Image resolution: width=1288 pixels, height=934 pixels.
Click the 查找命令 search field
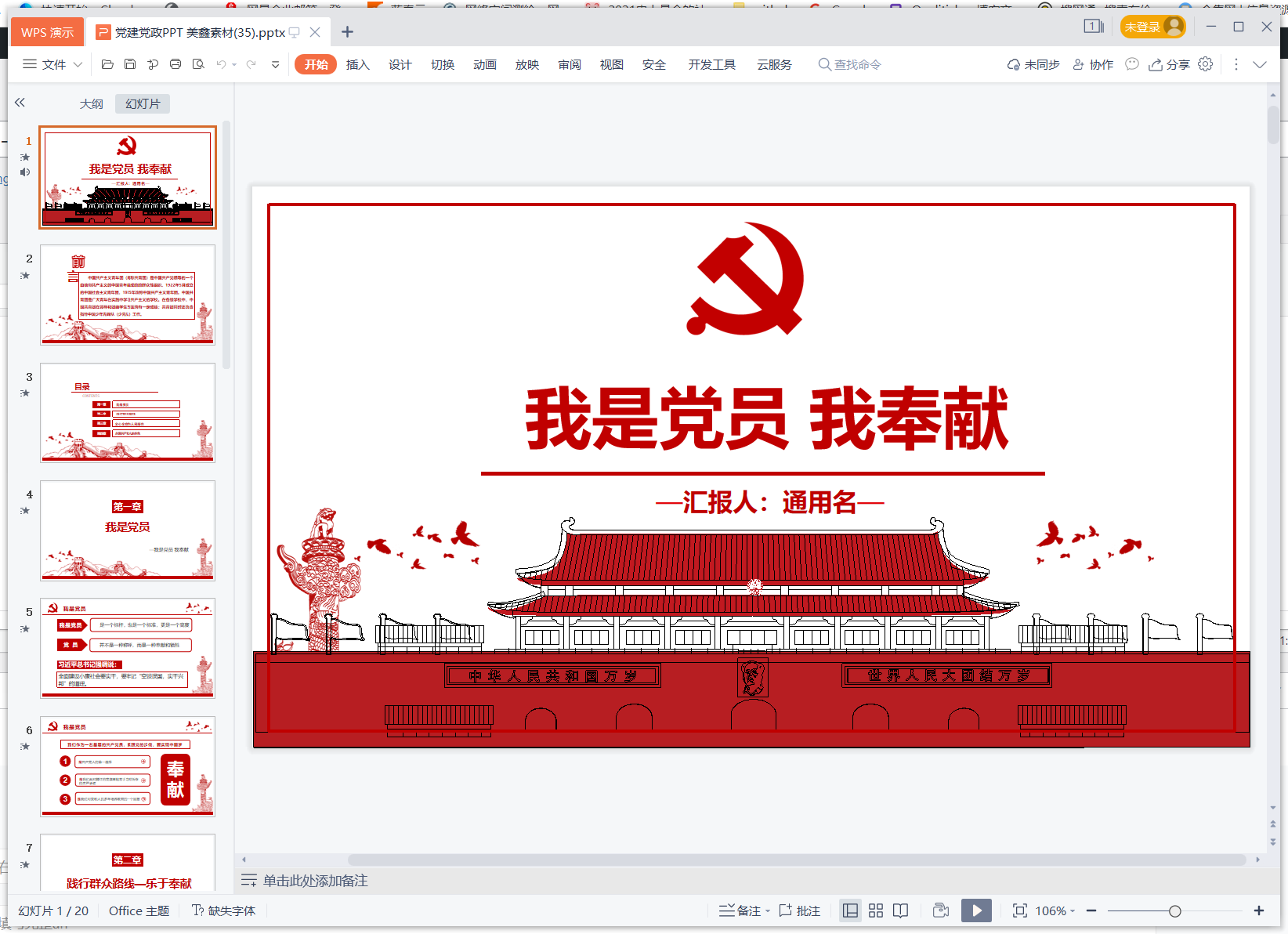tap(850, 64)
